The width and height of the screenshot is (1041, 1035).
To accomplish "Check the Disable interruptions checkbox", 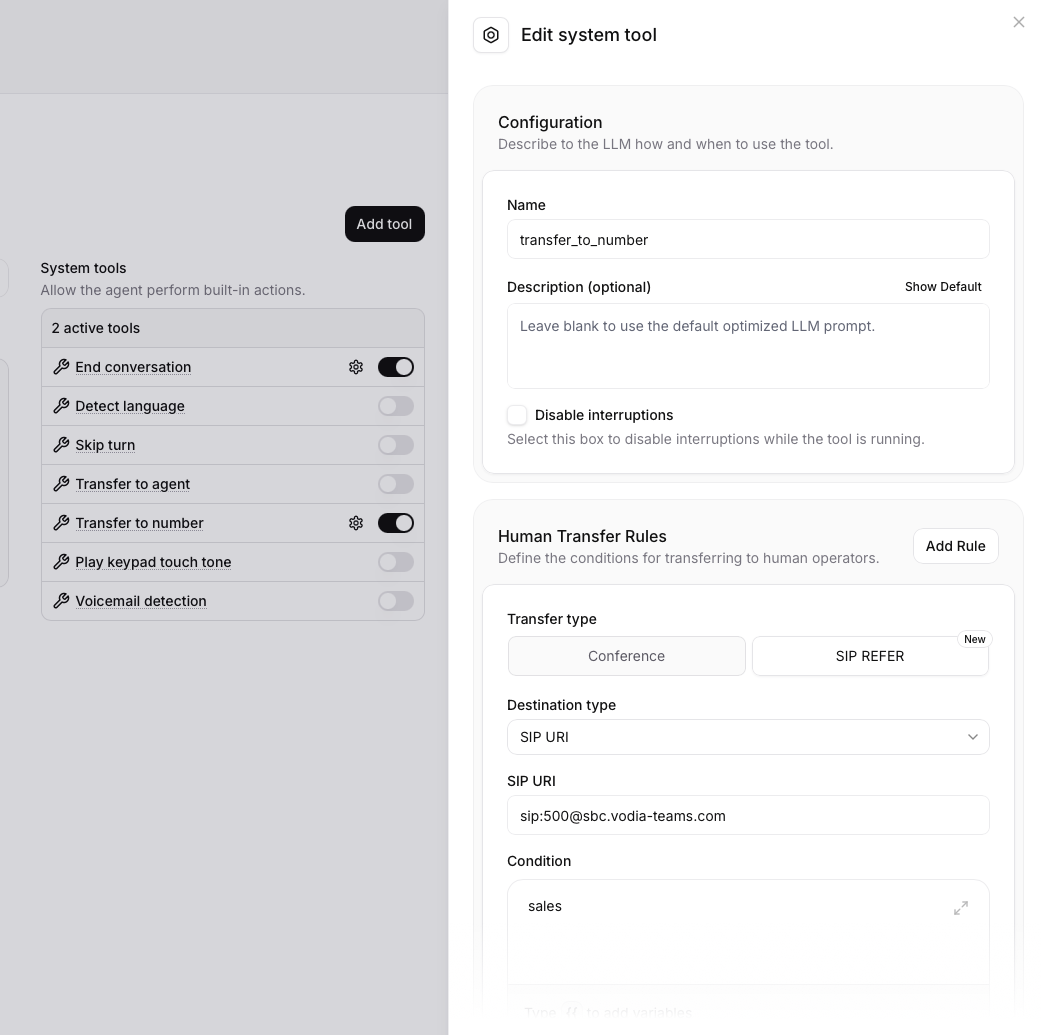I will click(x=517, y=415).
